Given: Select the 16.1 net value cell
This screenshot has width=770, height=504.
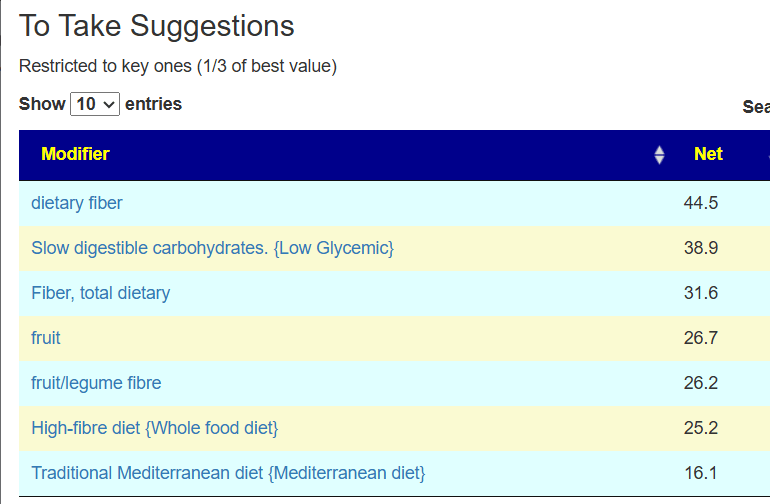Looking at the screenshot, I should pyautogui.click(x=701, y=473).
